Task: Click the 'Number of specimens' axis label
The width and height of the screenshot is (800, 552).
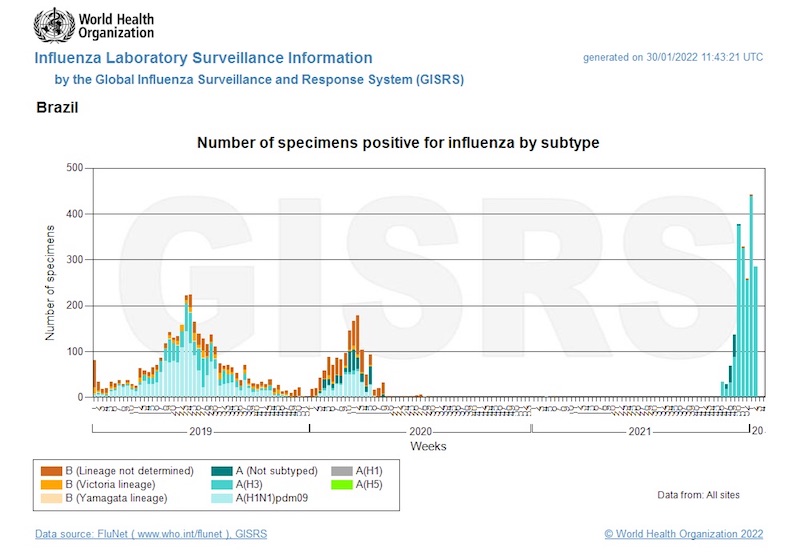Action: (49, 283)
